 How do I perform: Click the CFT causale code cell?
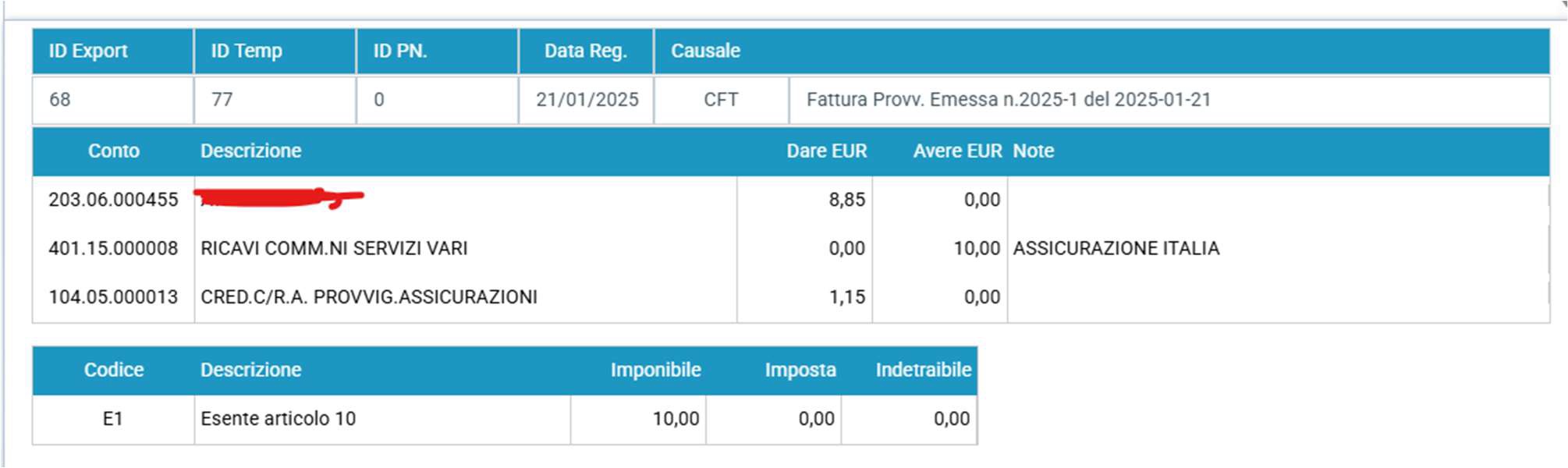tap(721, 100)
